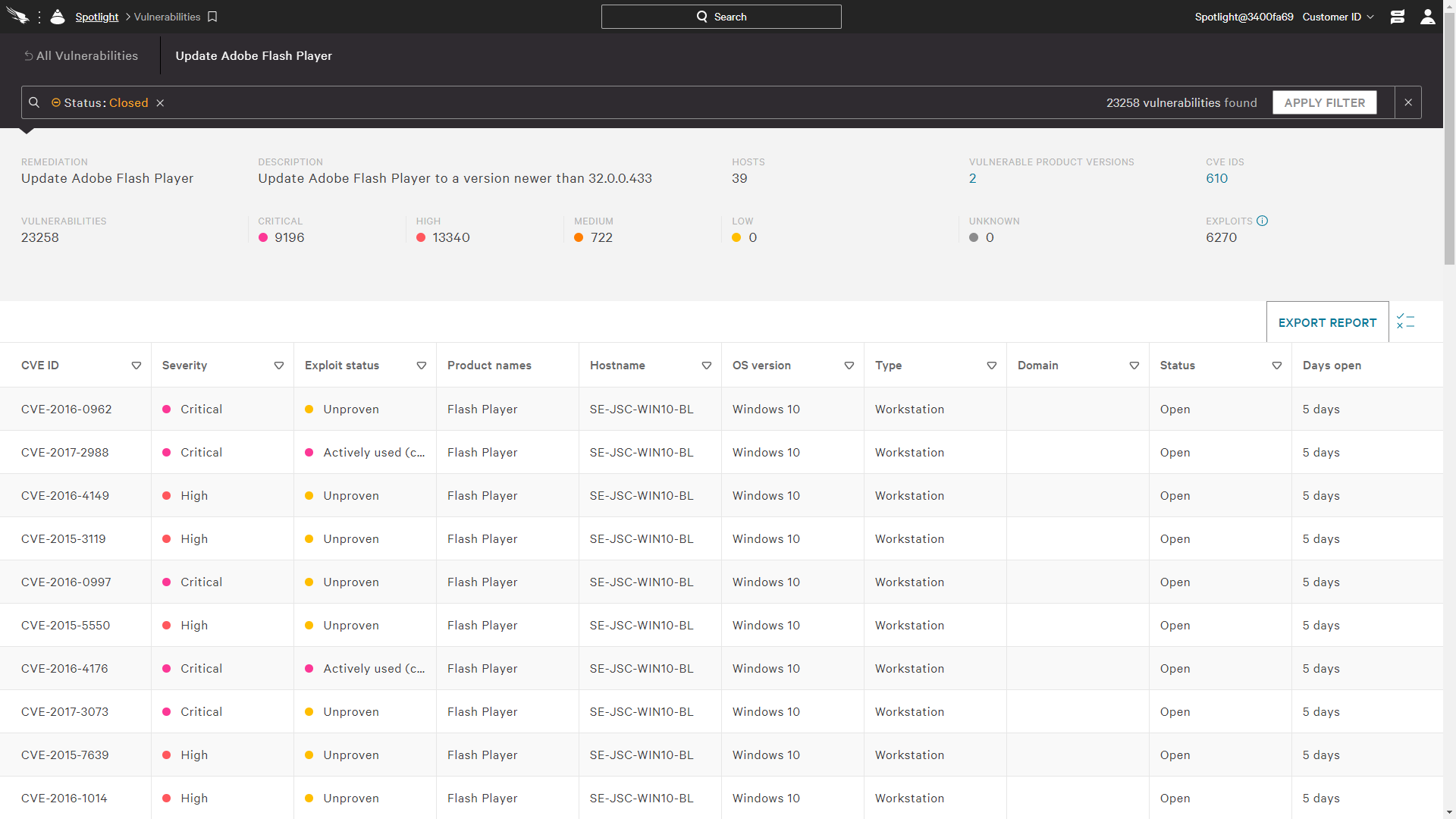Viewport: 1456px width, 819px height.
Task: Expand the Customer ID dropdown
Action: coord(1338,17)
